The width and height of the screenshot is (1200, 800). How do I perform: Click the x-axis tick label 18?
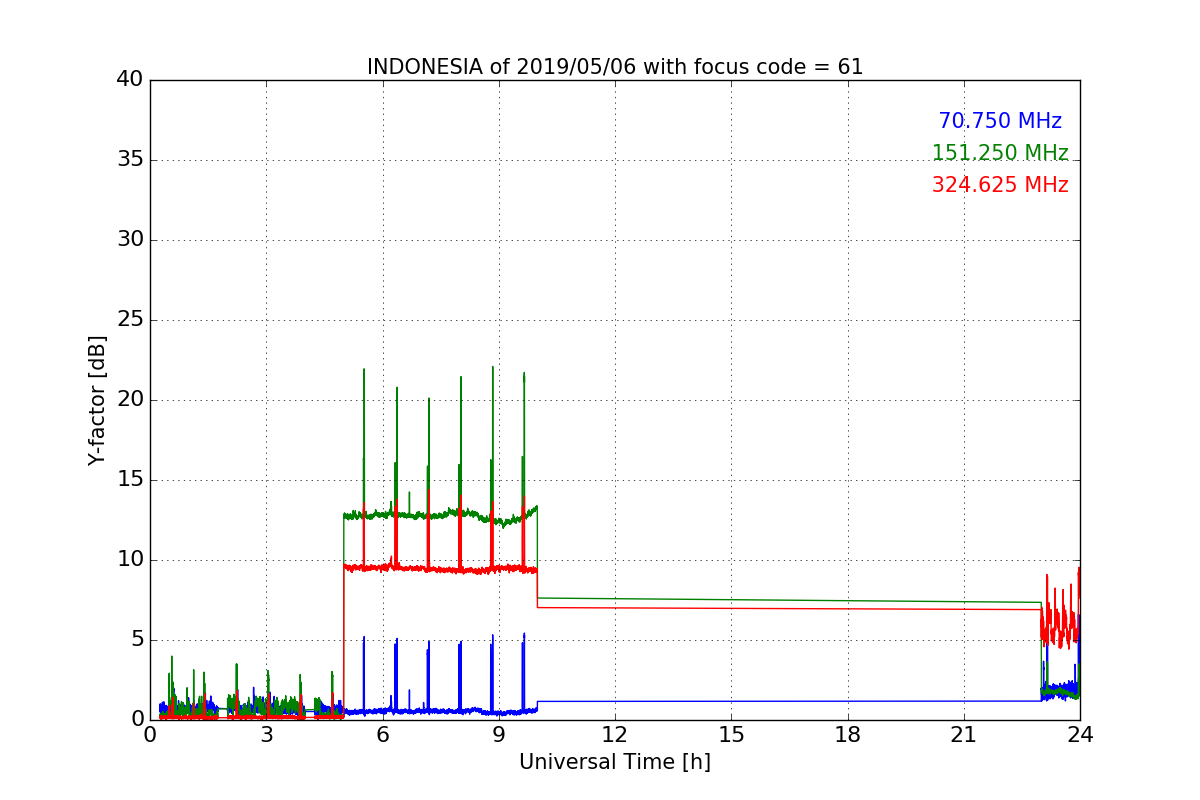coord(848,735)
